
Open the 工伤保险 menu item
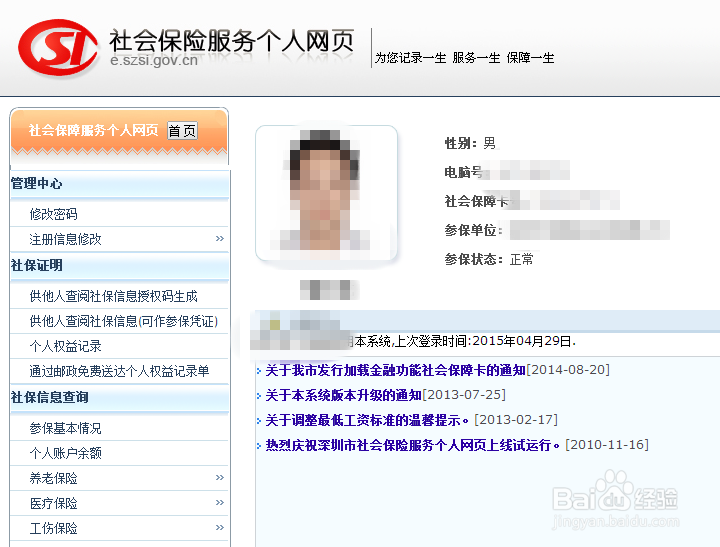point(53,528)
